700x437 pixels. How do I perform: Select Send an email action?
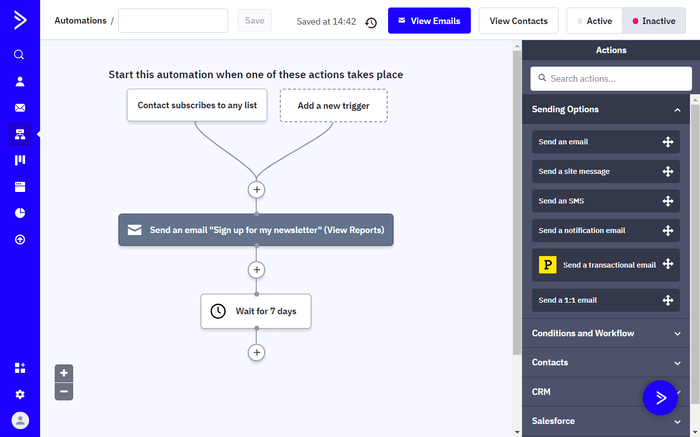coord(605,142)
